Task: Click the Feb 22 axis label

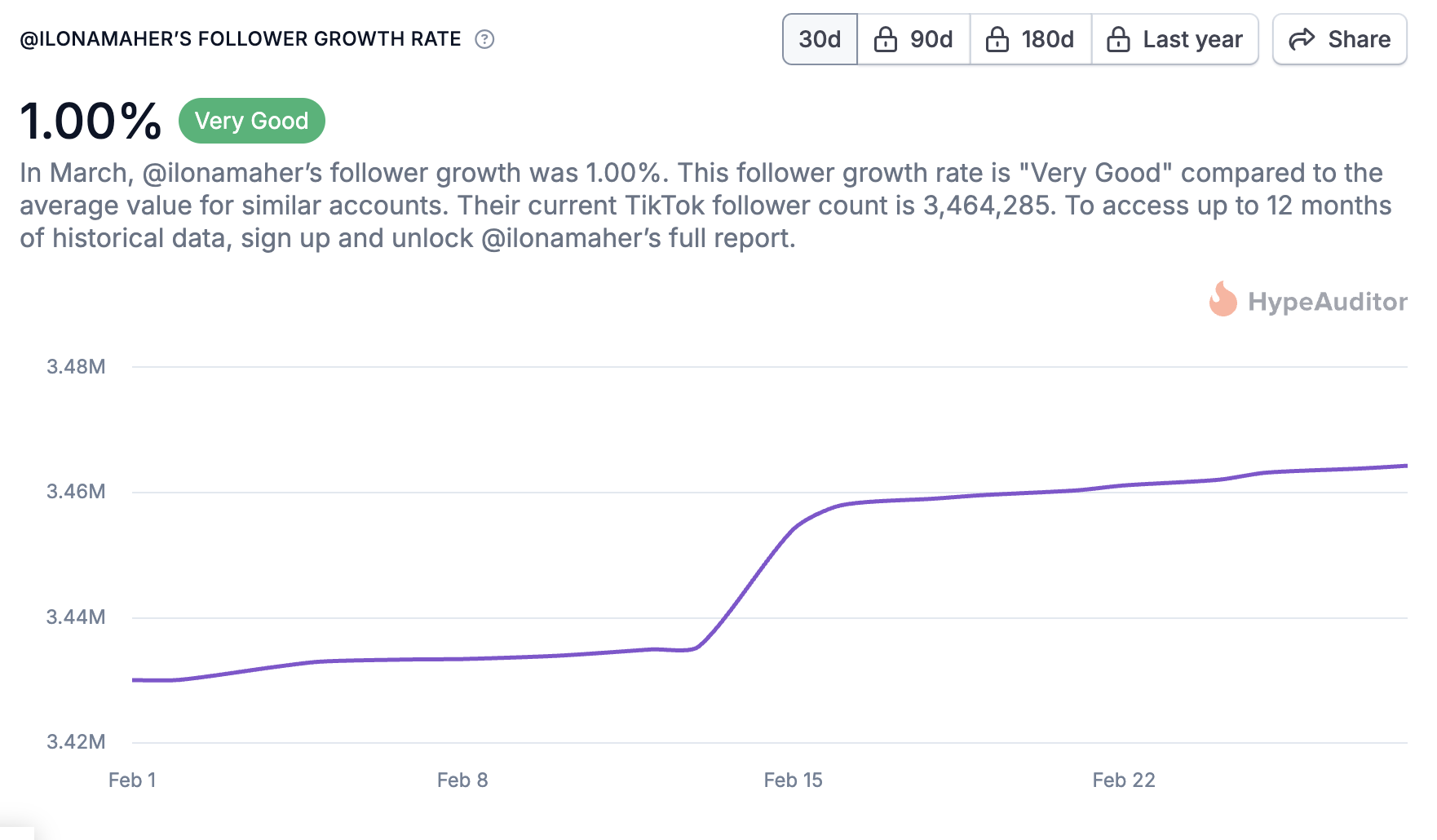Action: click(1123, 780)
